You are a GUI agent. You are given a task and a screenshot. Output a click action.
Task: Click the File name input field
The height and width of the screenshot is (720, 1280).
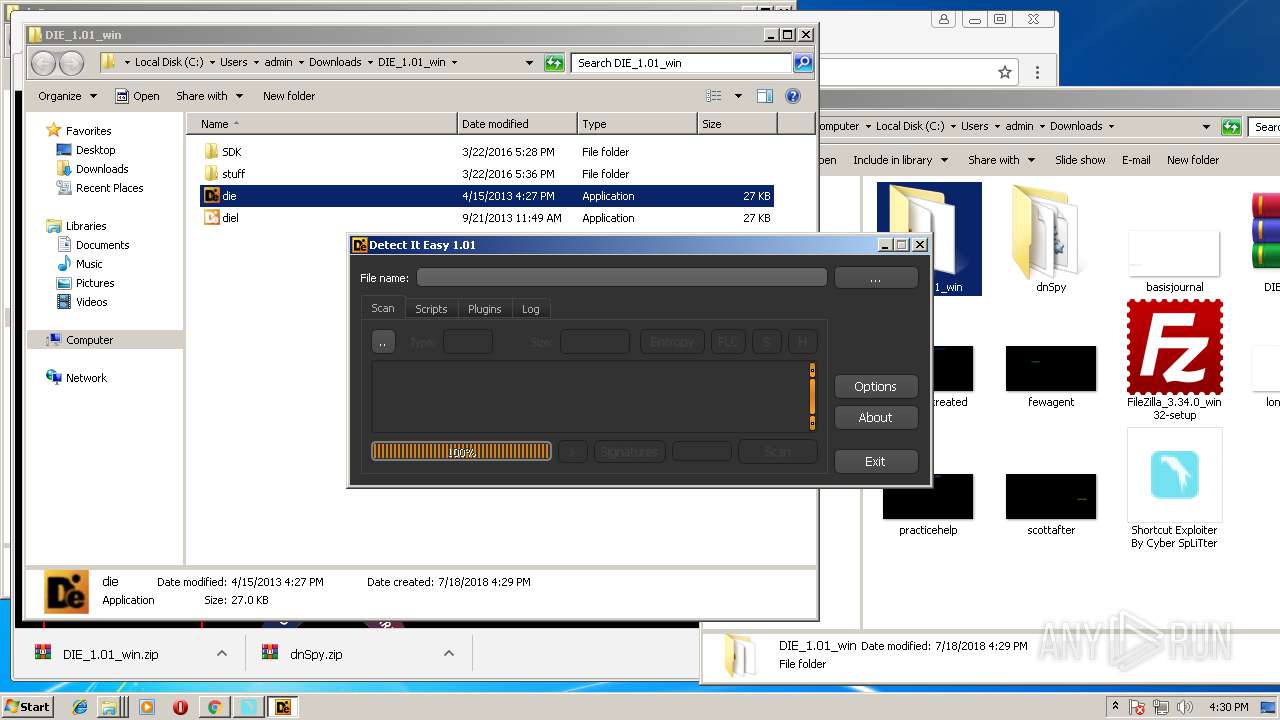pyautogui.click(x=622, y=278)
